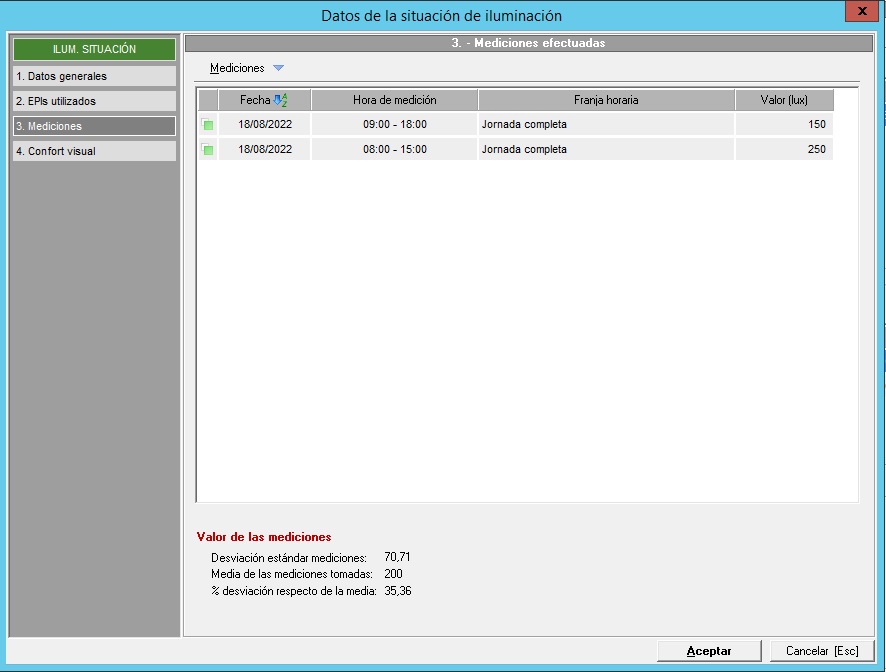The image size is (886, 672).
Task: Open 4. Confort visual section
Action: (94, 151)
